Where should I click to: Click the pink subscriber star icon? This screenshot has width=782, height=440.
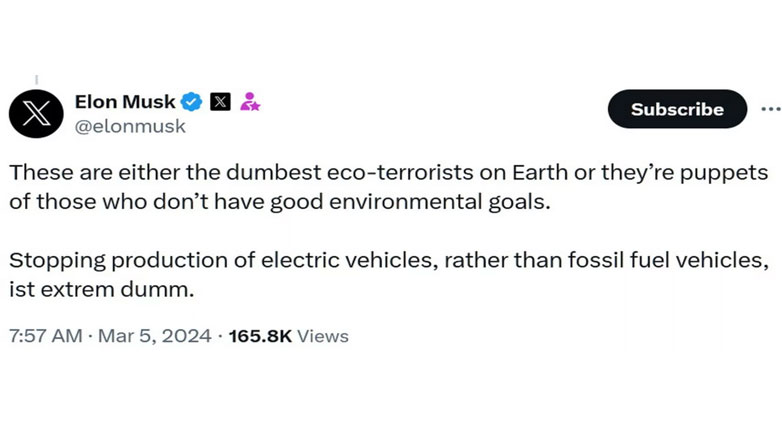point(249,101)
